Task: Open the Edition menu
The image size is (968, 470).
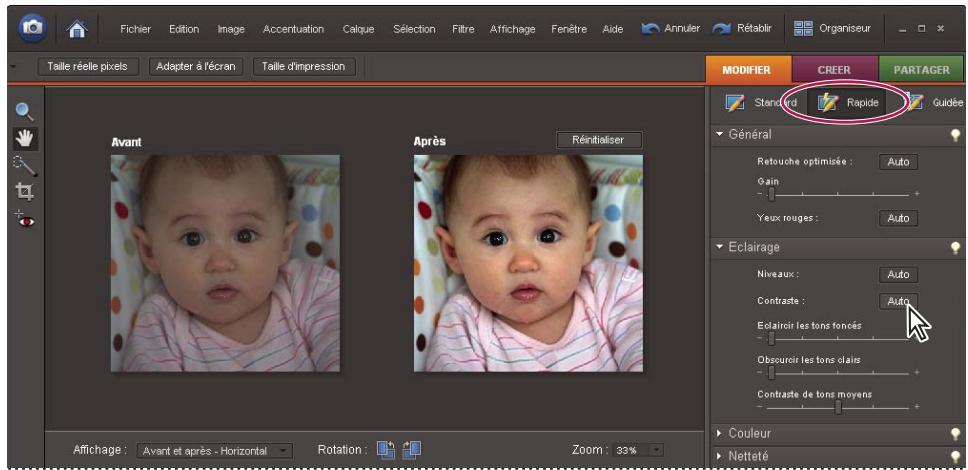Action: [x=184, y=29]
